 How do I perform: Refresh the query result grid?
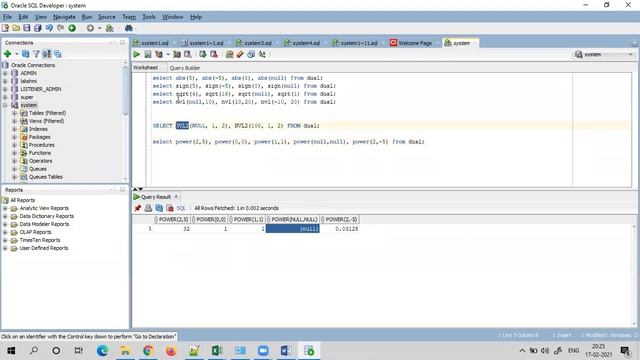pyautogui.click(x=159, y=208)
